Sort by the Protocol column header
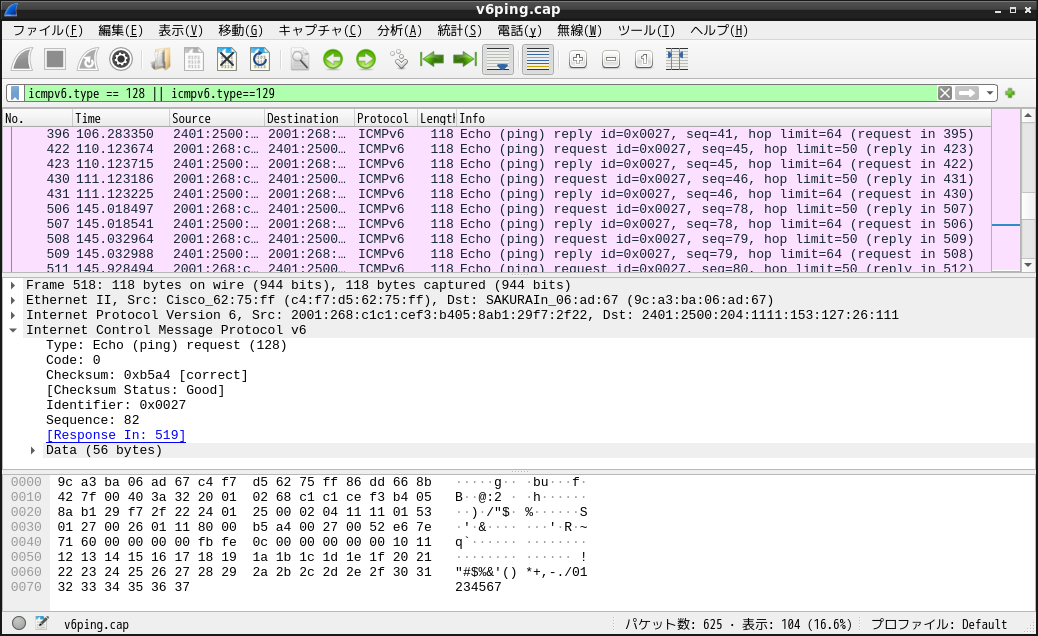 [386, 118]
